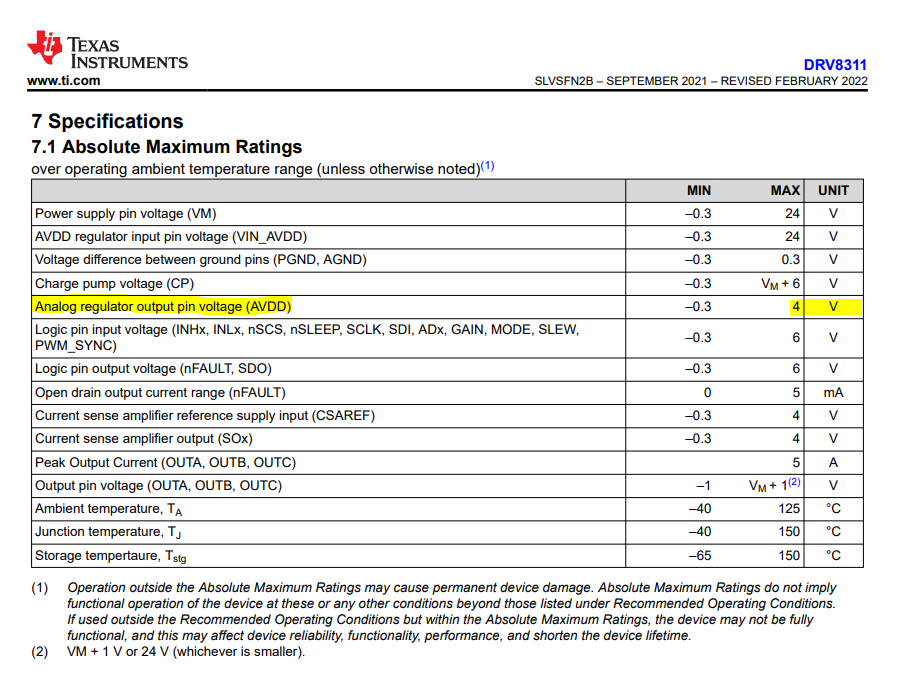
Task: Click the UNIT column header
Action: click(833, 190)
